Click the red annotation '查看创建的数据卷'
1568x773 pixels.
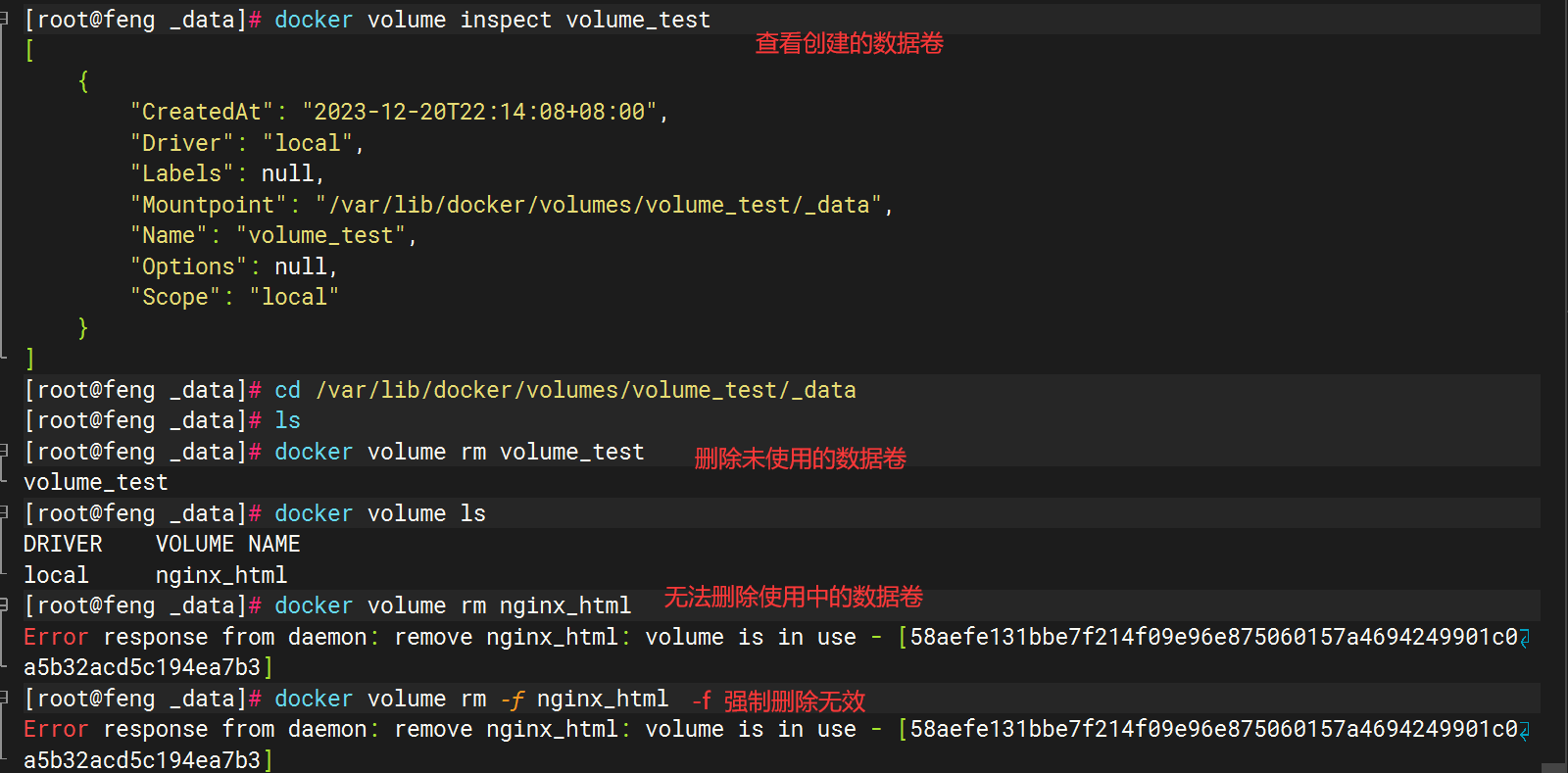(849, 43)
